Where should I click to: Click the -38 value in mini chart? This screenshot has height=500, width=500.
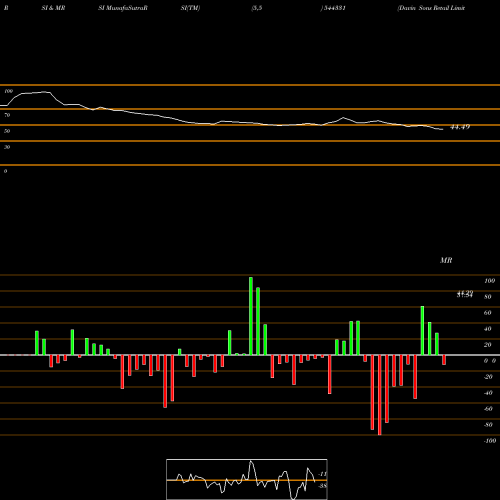pyautogui.click(x=322, y=486)
